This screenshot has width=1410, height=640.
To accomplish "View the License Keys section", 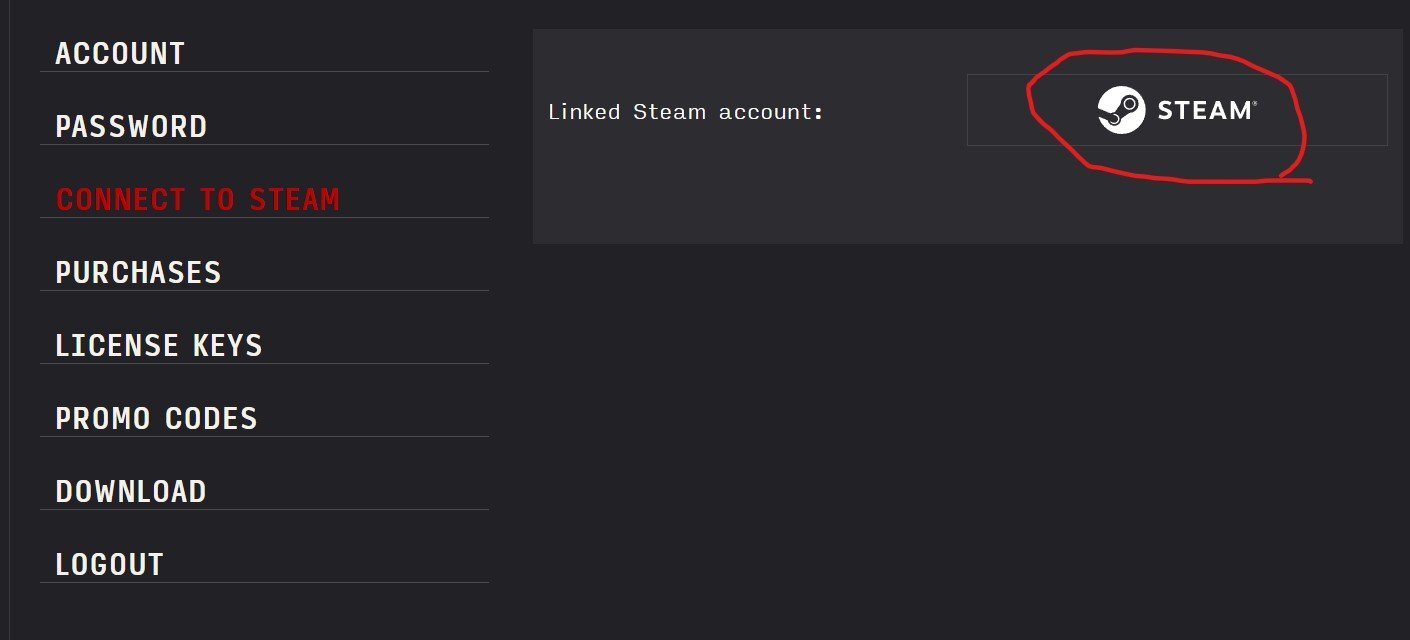I will (x=159, y=345).
